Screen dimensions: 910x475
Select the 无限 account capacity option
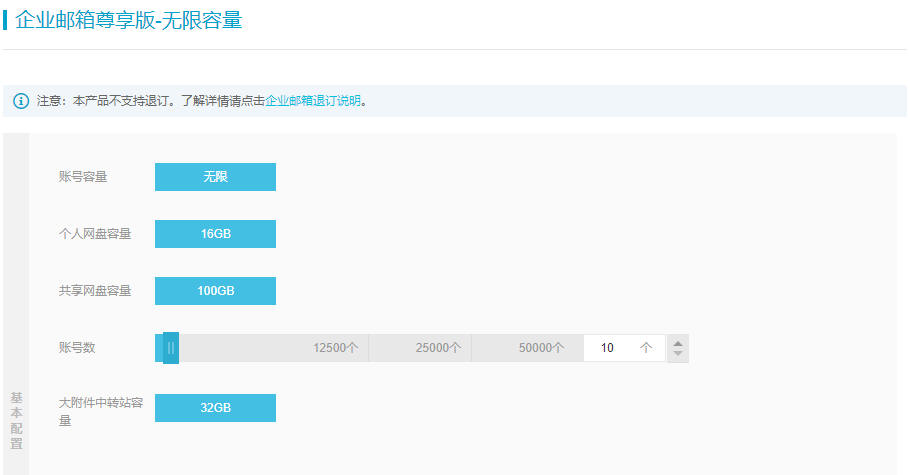pos(215,177)
